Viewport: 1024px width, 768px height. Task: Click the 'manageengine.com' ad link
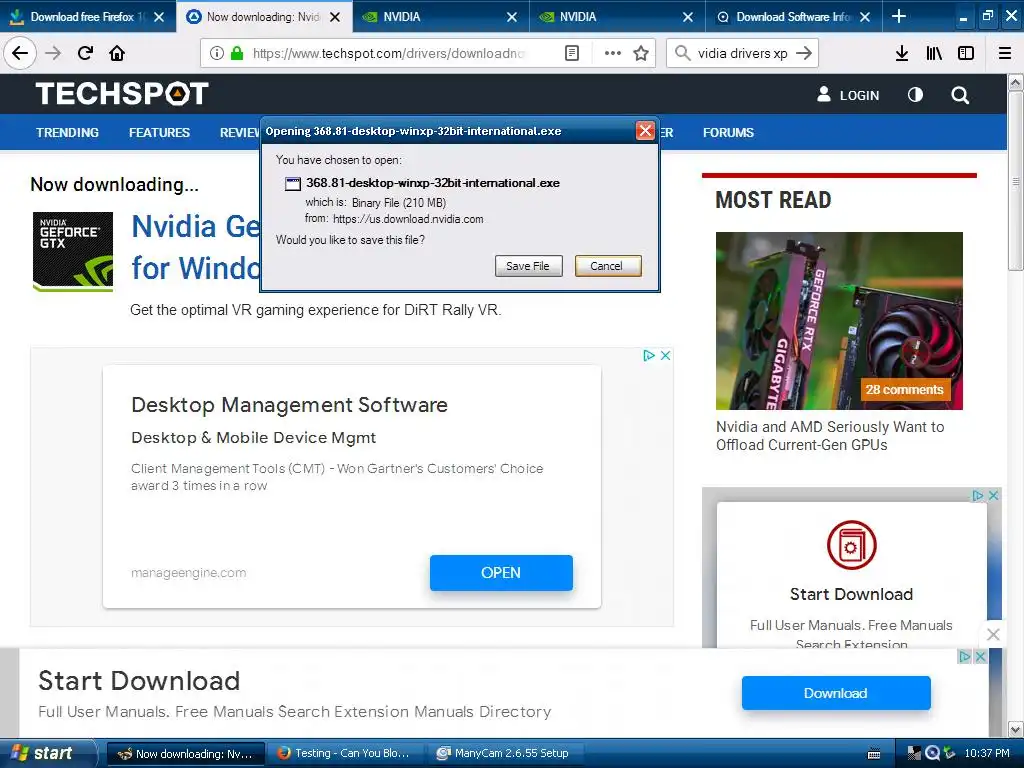click(x=189, y=573)
